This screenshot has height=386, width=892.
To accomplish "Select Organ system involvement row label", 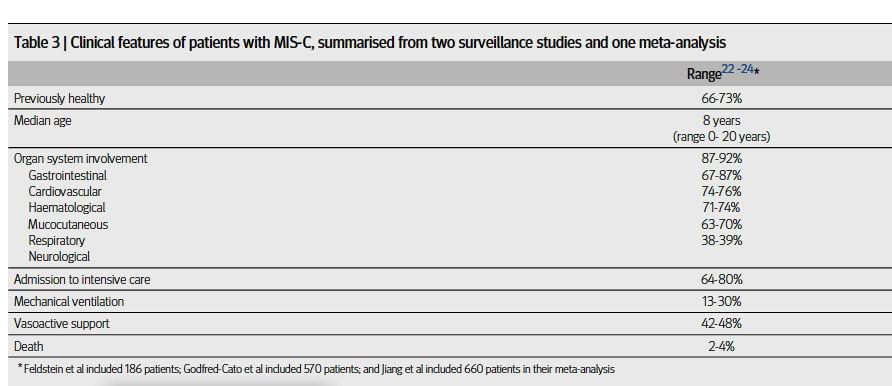I will [80, 159].
